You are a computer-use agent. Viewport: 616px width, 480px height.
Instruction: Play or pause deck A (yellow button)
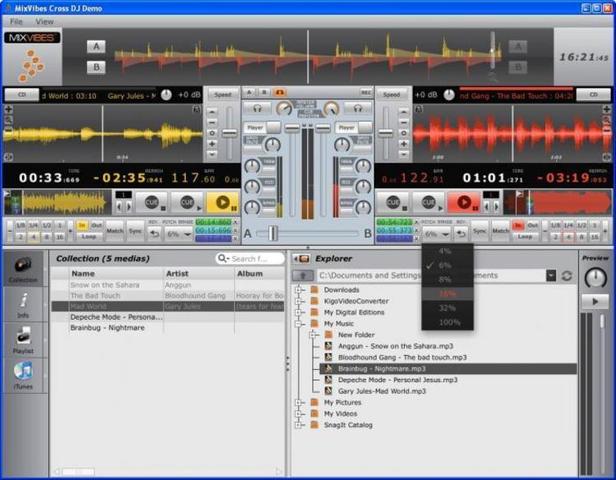[223, 203]
